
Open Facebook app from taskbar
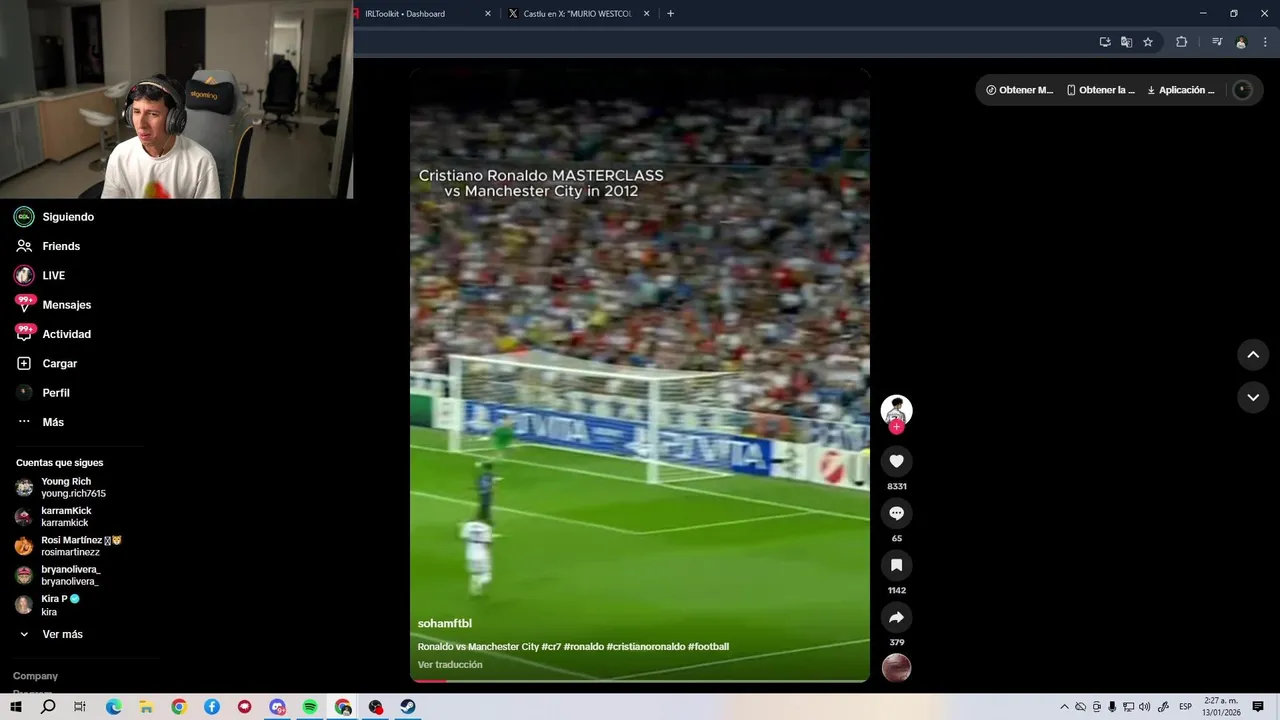pos(212,707)
